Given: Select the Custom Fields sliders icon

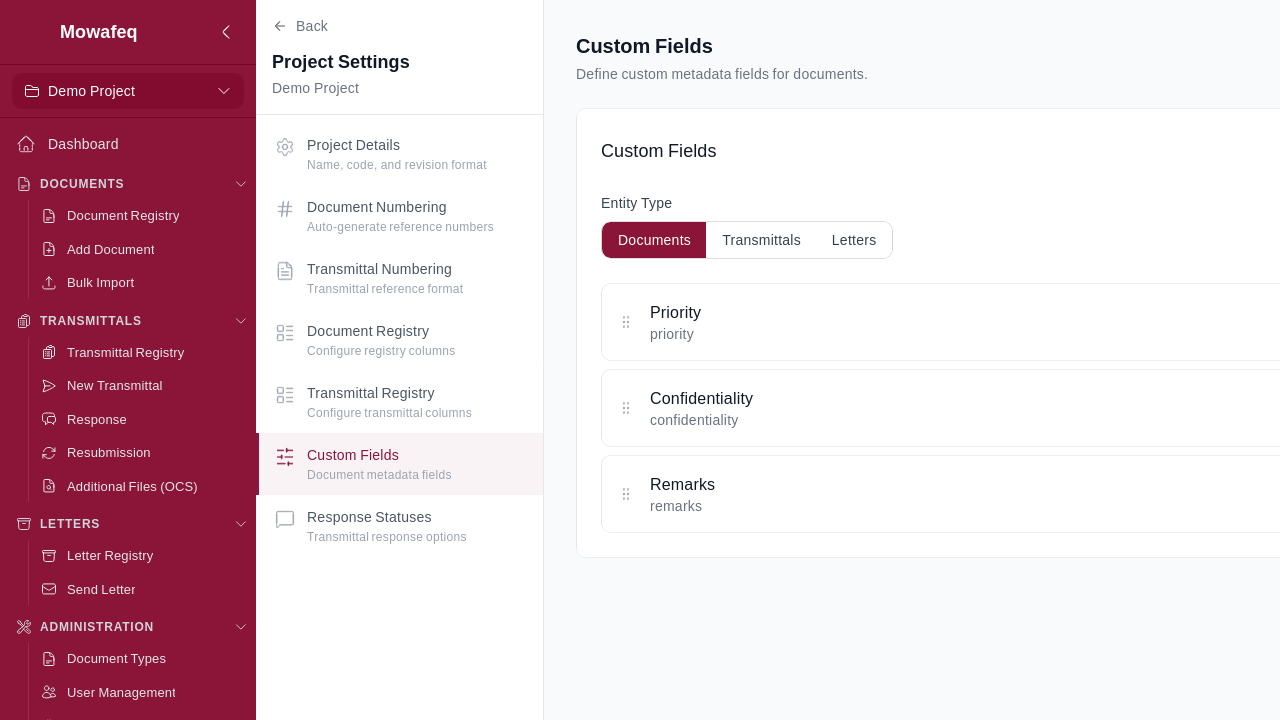Looking at the screenshot, I should (x=285, y=457).
